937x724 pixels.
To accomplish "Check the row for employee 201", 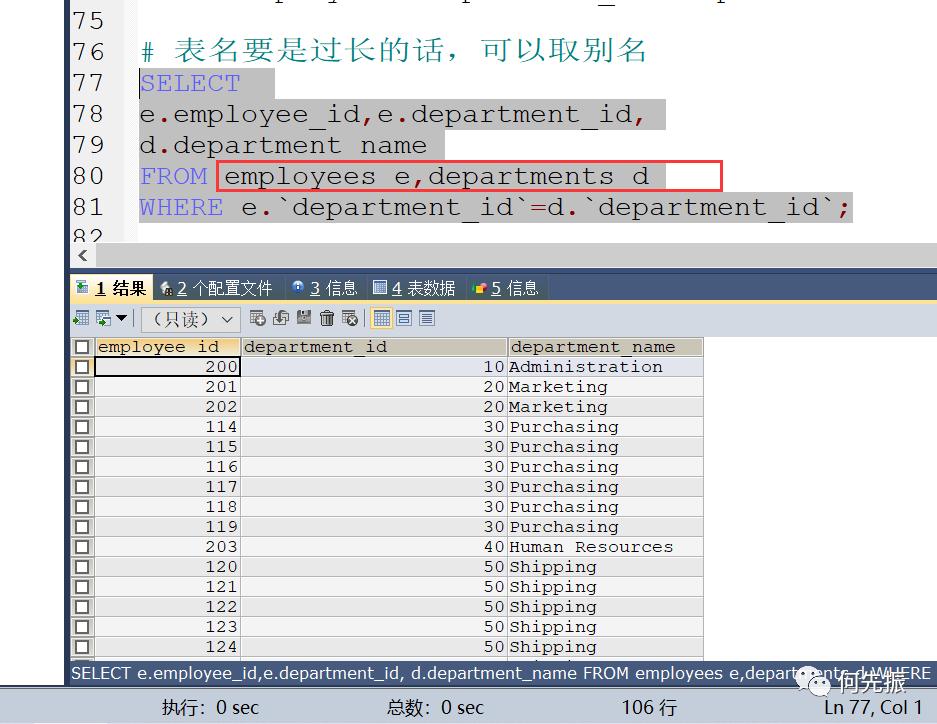I will coord(82,387).
